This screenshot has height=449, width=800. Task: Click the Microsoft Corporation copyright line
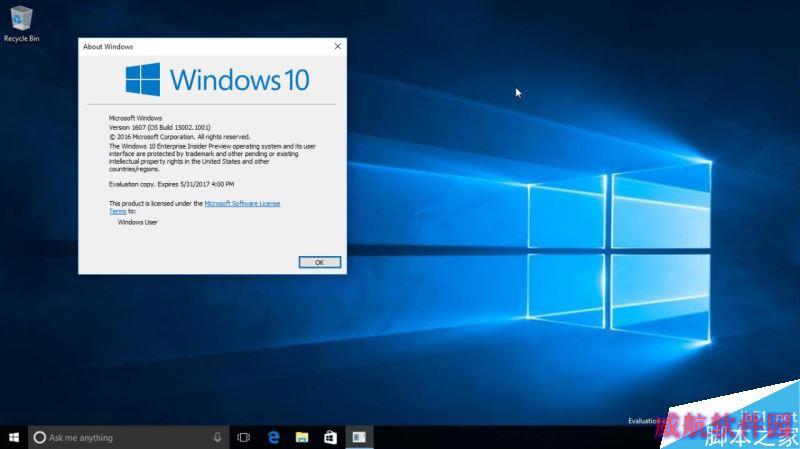tap(180, 137)
